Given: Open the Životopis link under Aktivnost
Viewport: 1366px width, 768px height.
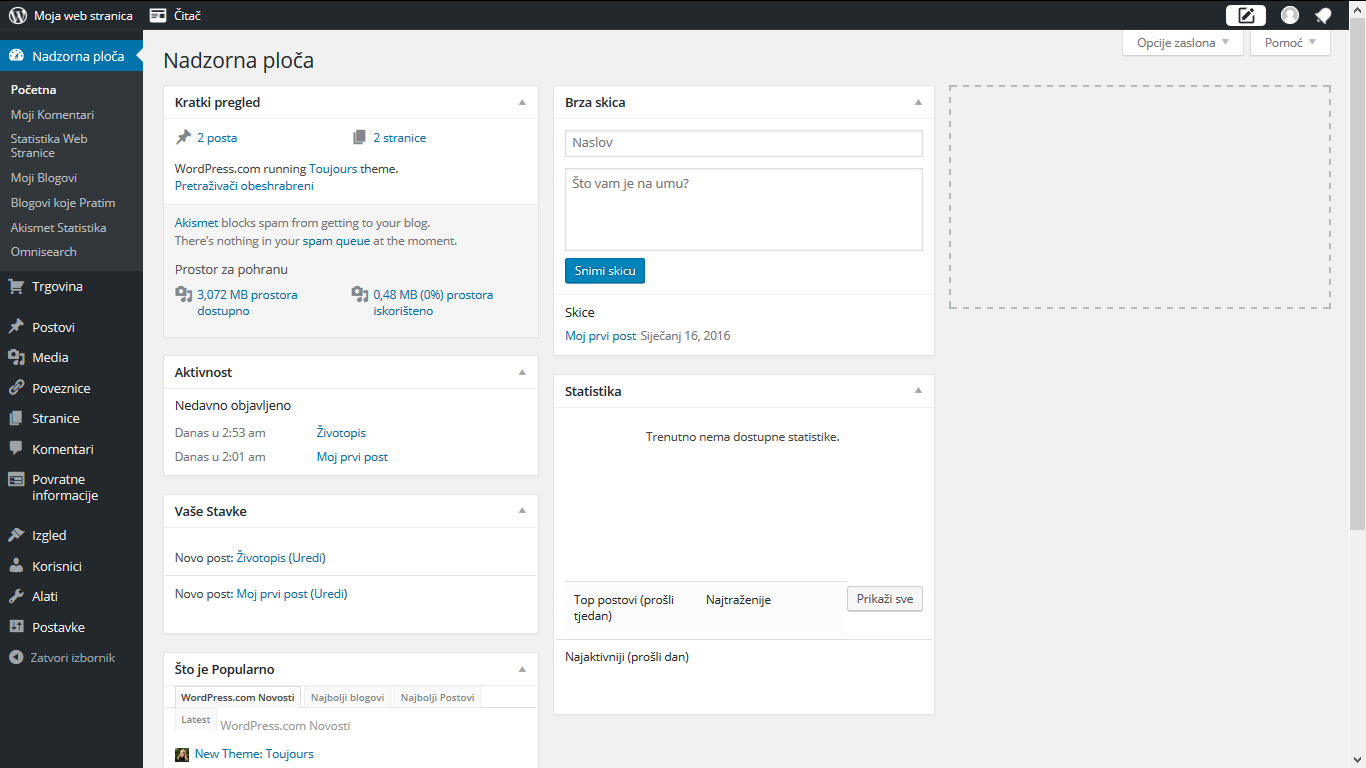Looking at the screenshot, I should [341, 433].
